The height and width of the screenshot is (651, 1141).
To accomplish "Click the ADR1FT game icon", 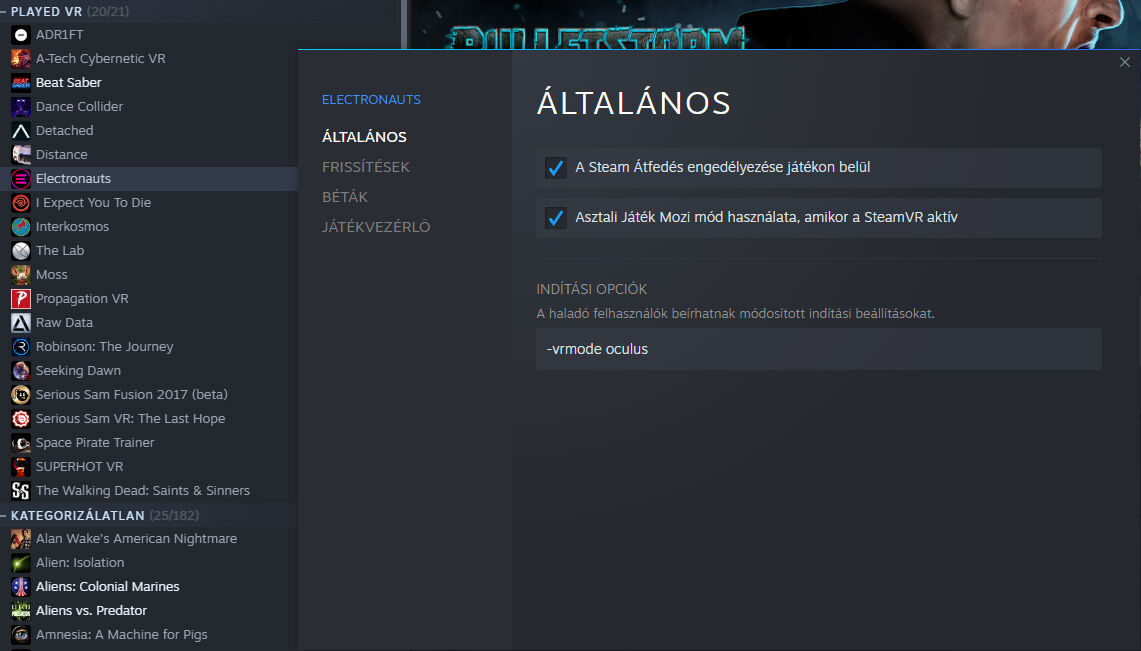I will pos(20,35).
